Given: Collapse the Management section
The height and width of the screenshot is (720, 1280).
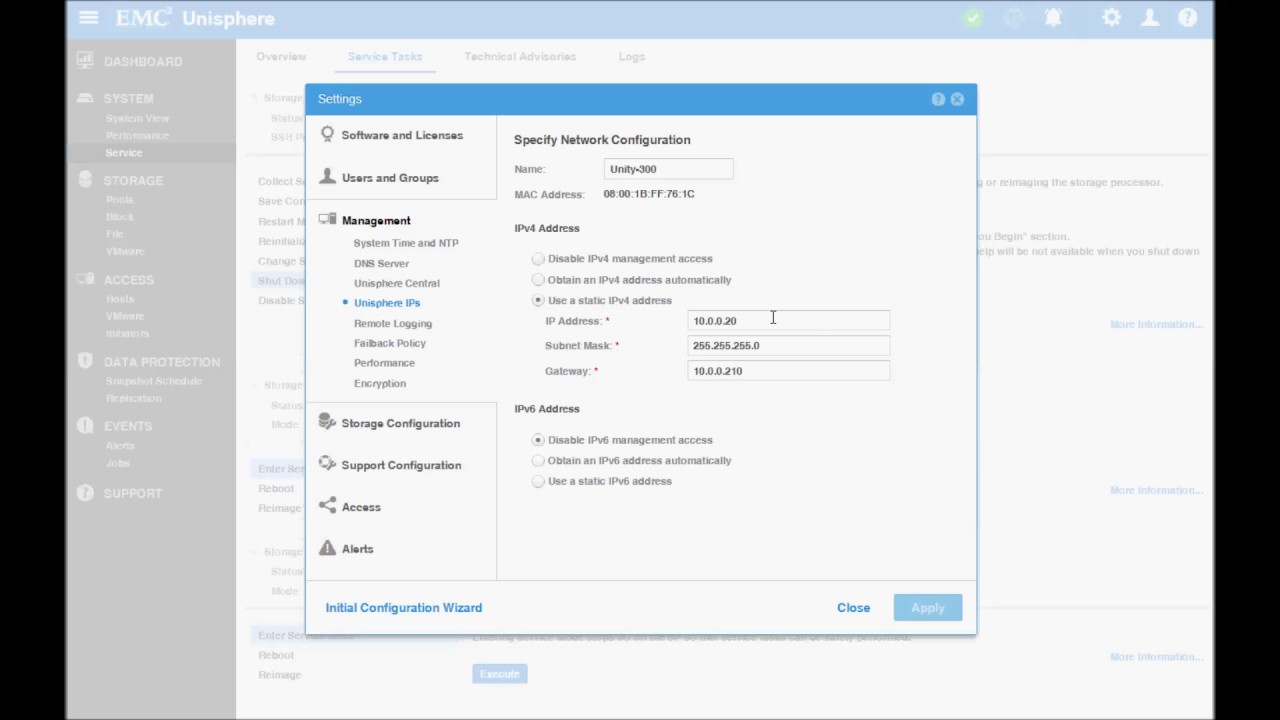Looking at the screenshot, I should [376, 221].
